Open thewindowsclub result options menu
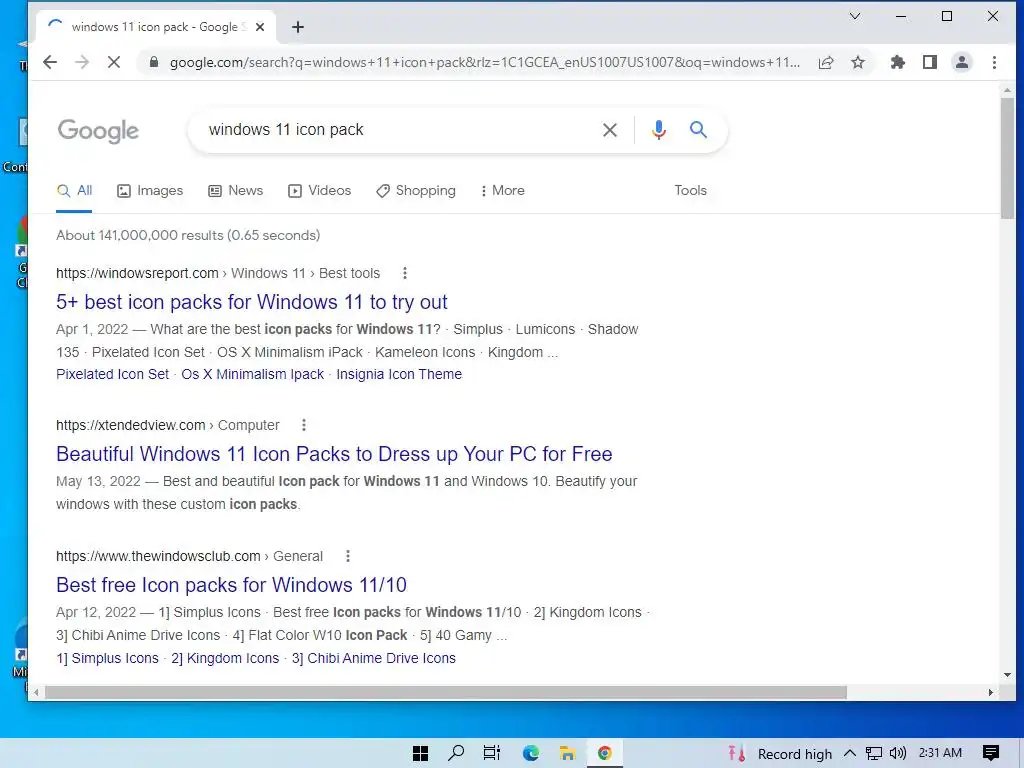This screenshot has width=1024, height=768. pyautogui.click(x=347, y=556)
